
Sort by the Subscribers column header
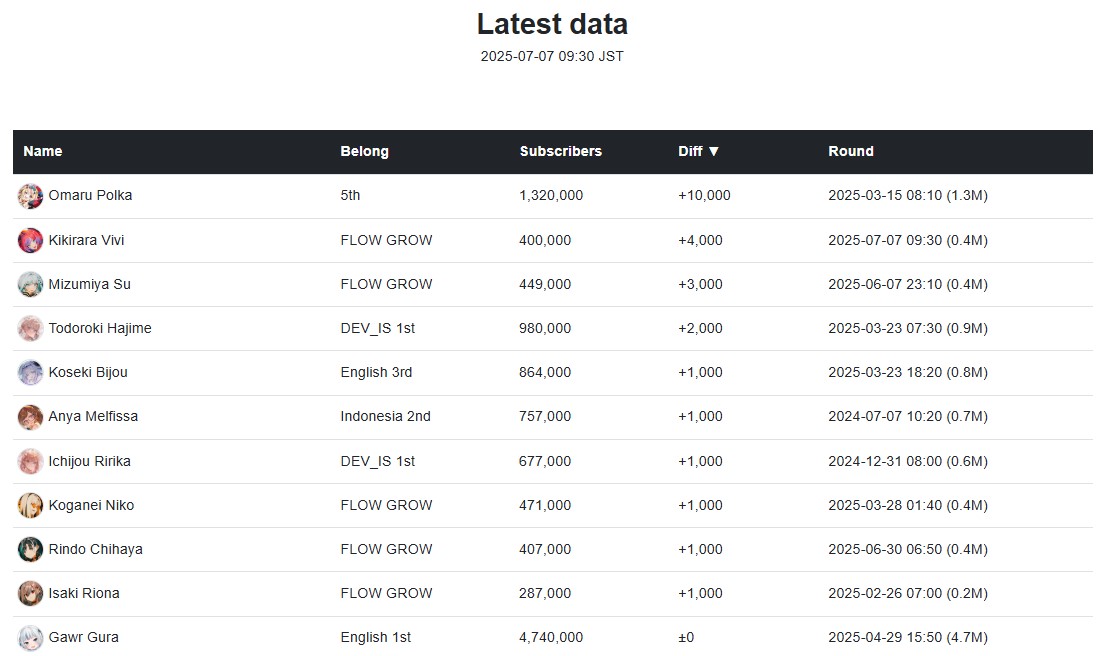pos(560,151)
